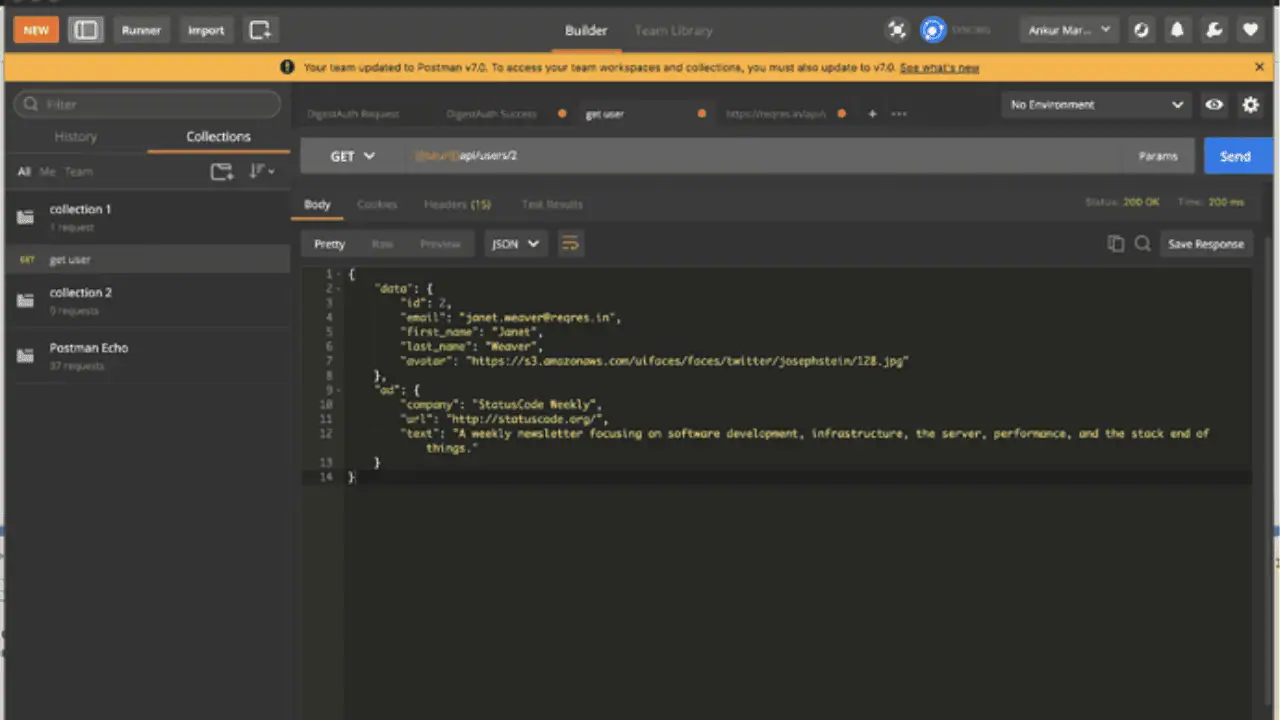Image resolution: width=1280 pixels, height=720 pixels.
Task: Open a new window icon
Action: click(260, 30)
